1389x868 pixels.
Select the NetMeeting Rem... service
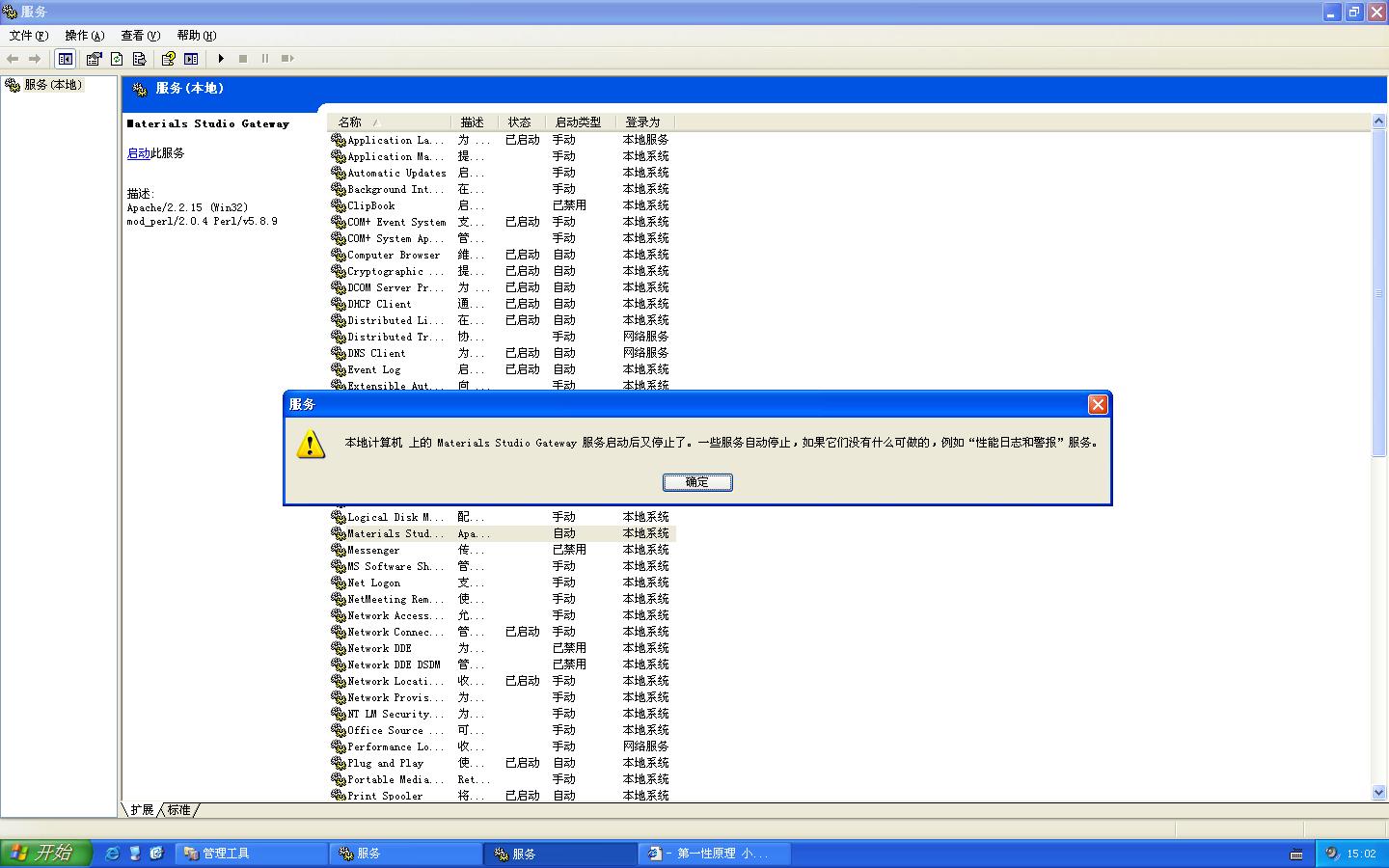tap(503, 599)
